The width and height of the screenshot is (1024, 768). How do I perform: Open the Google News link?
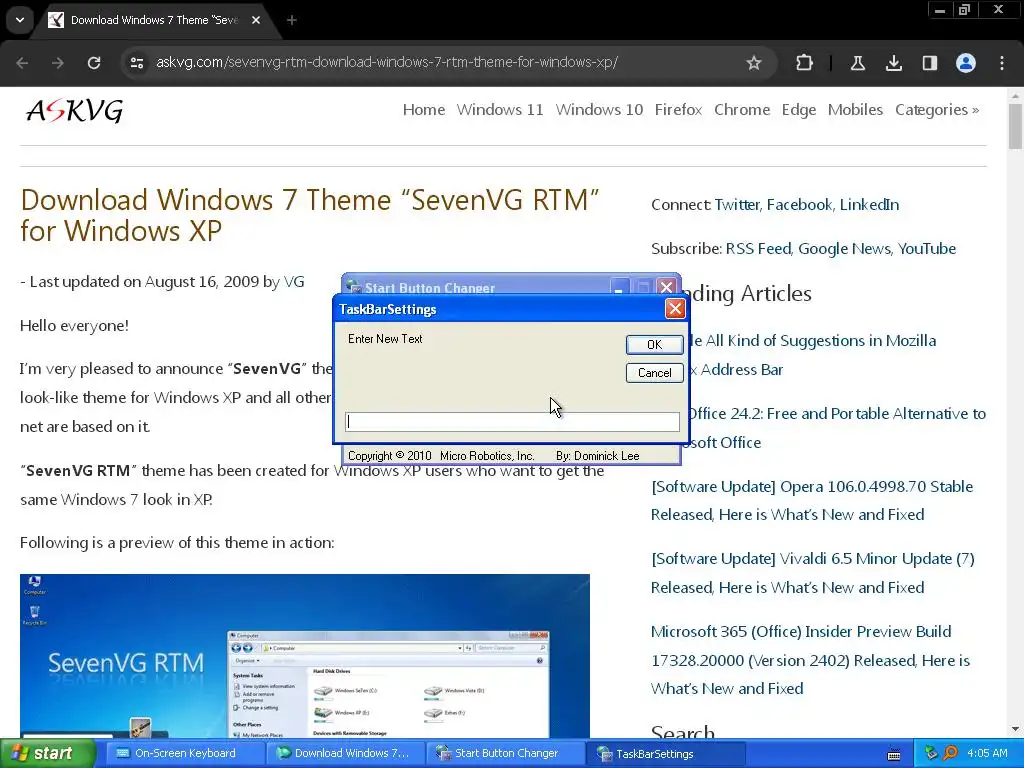coord(844,249)
